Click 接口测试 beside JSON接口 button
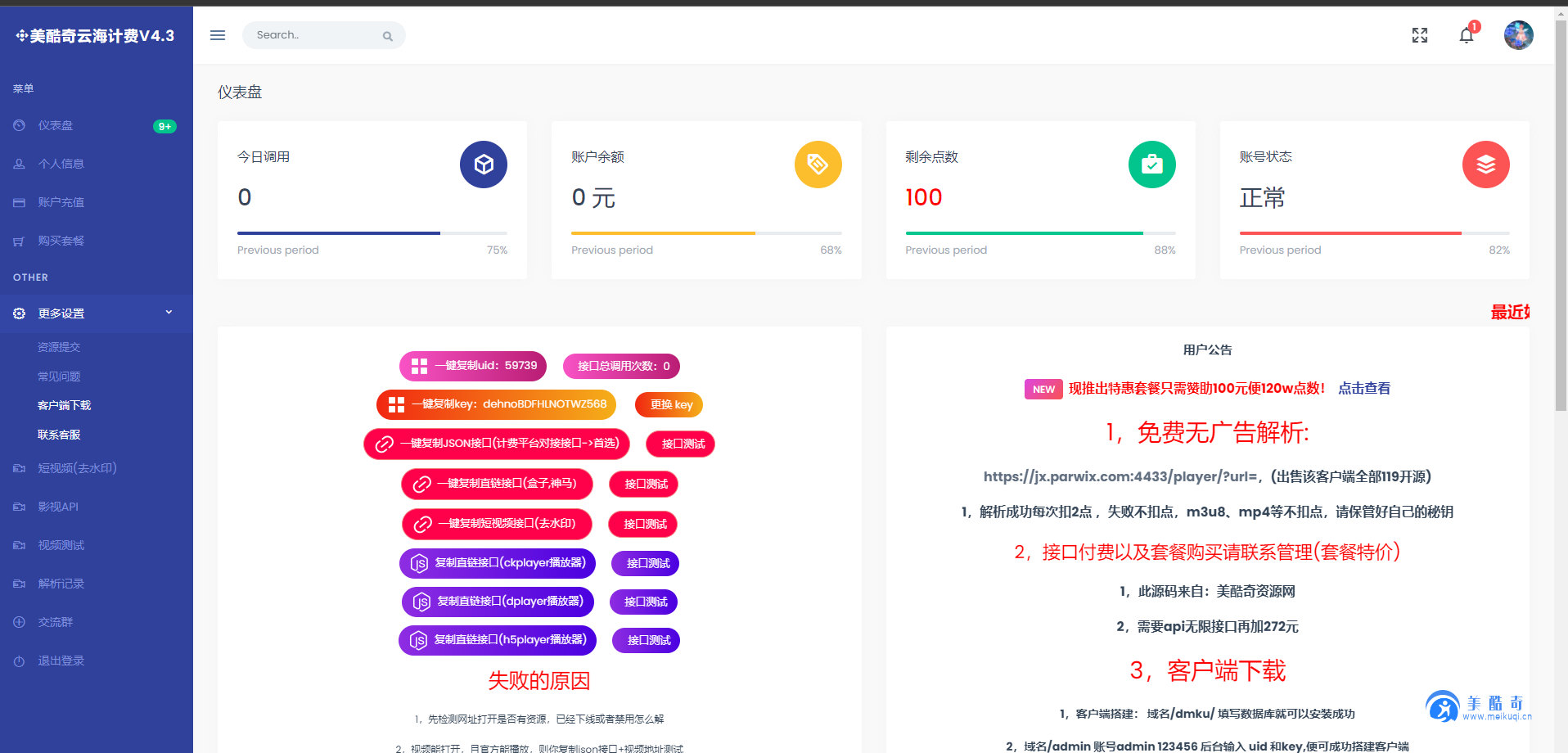This screenshot has height=753, width=1568. pos(681,444)
